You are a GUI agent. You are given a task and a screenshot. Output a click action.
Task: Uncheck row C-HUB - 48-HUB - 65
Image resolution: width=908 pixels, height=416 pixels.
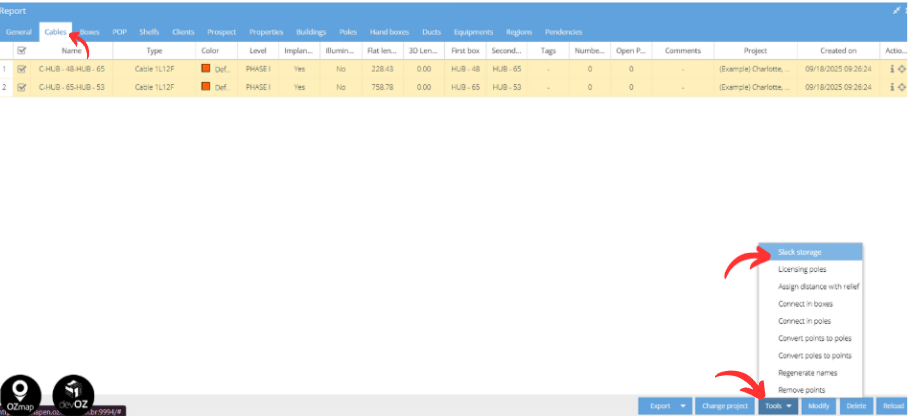coord(22,69)
